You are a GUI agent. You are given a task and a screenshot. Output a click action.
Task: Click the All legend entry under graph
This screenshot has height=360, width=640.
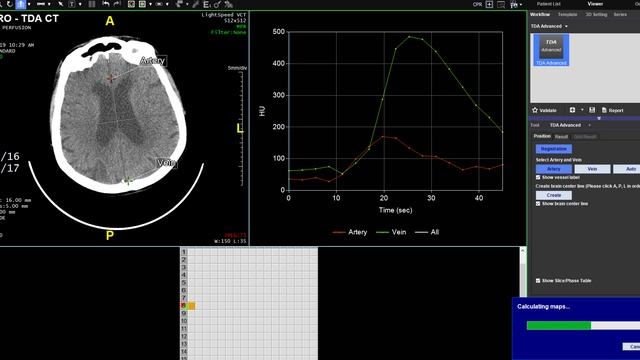[427, 232]
